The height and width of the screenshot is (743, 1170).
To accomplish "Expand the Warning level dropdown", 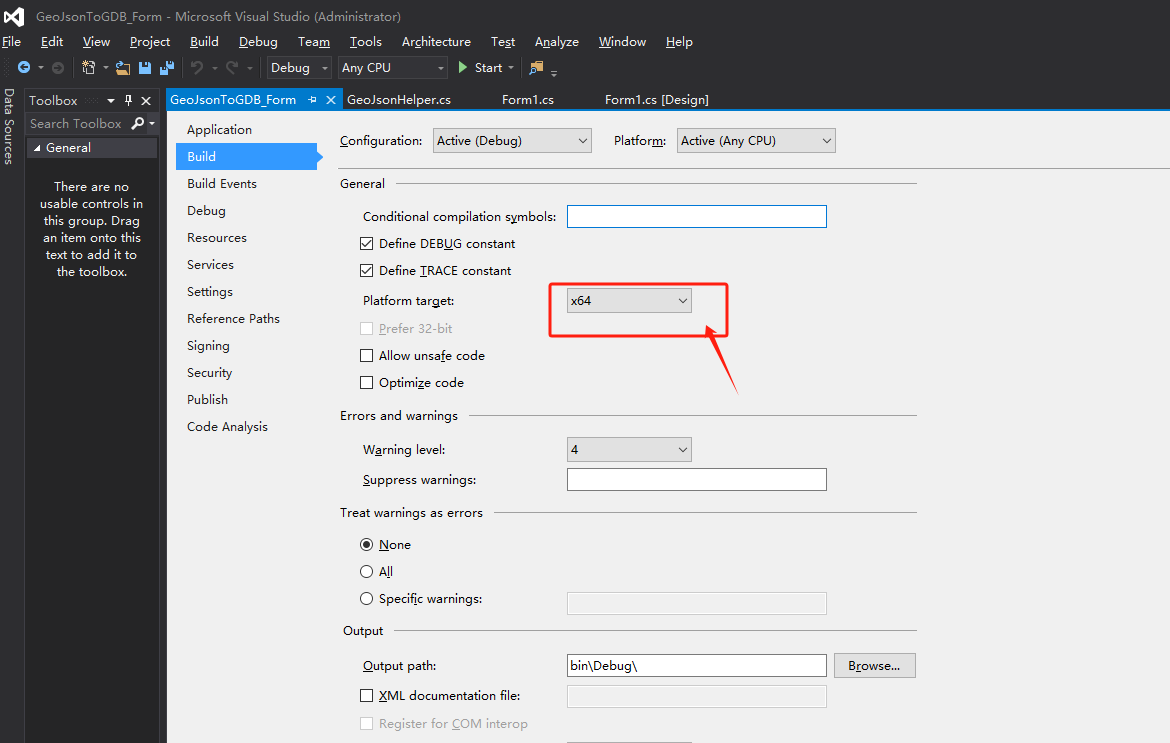I will point(629,449).
